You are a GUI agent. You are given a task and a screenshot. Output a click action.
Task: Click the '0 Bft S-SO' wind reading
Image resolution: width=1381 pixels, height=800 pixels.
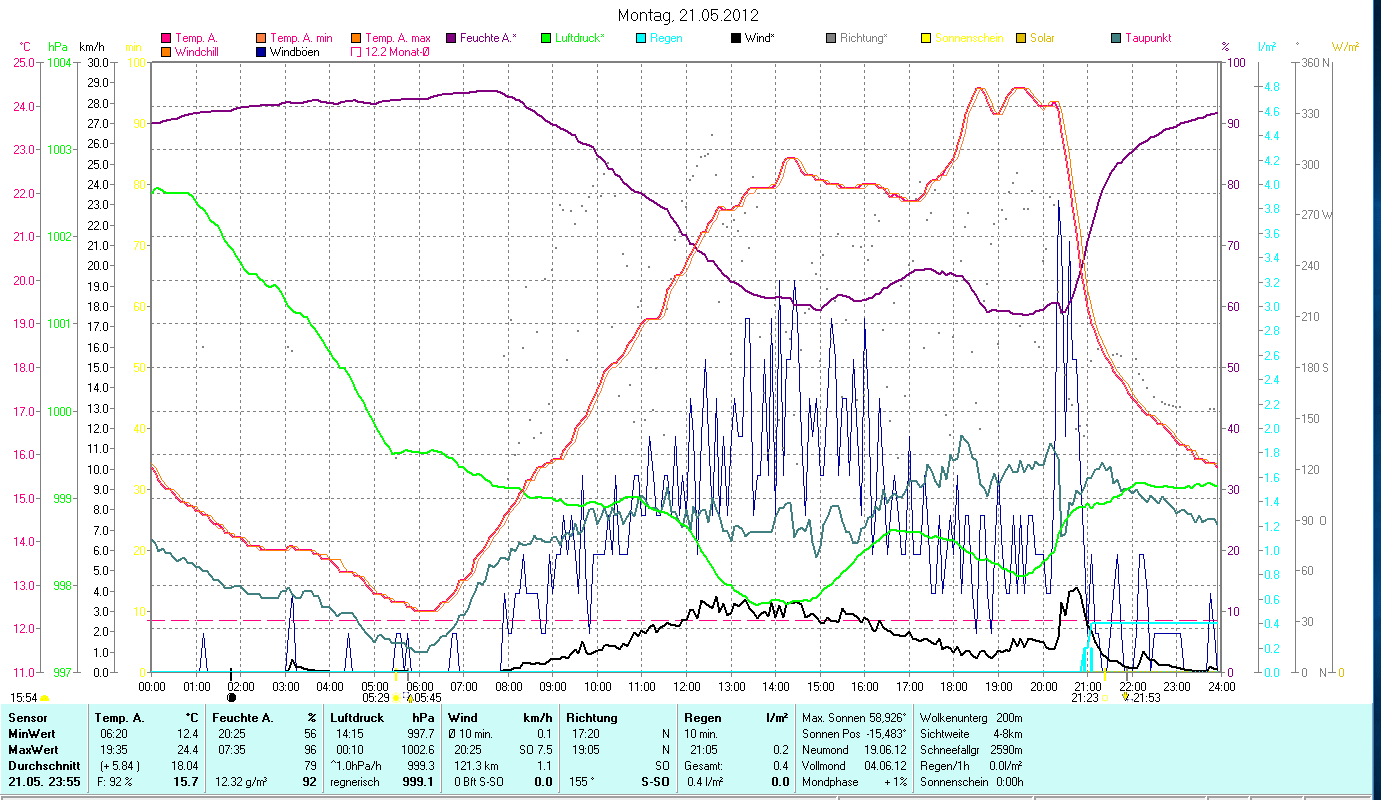(x=480, y=782)
